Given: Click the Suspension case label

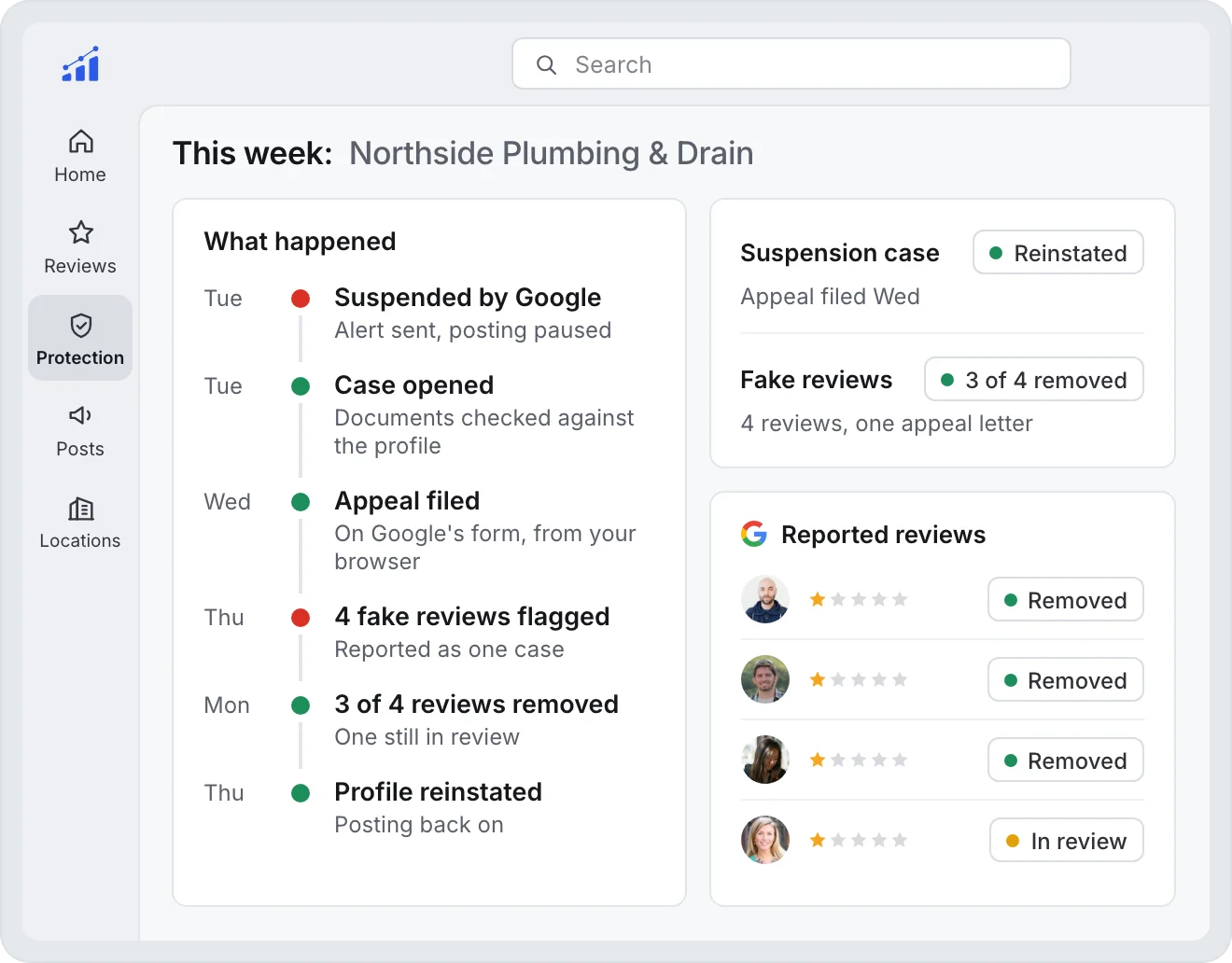Looking at the screenshot, I should pyautogui.click(x=840, y=253).
